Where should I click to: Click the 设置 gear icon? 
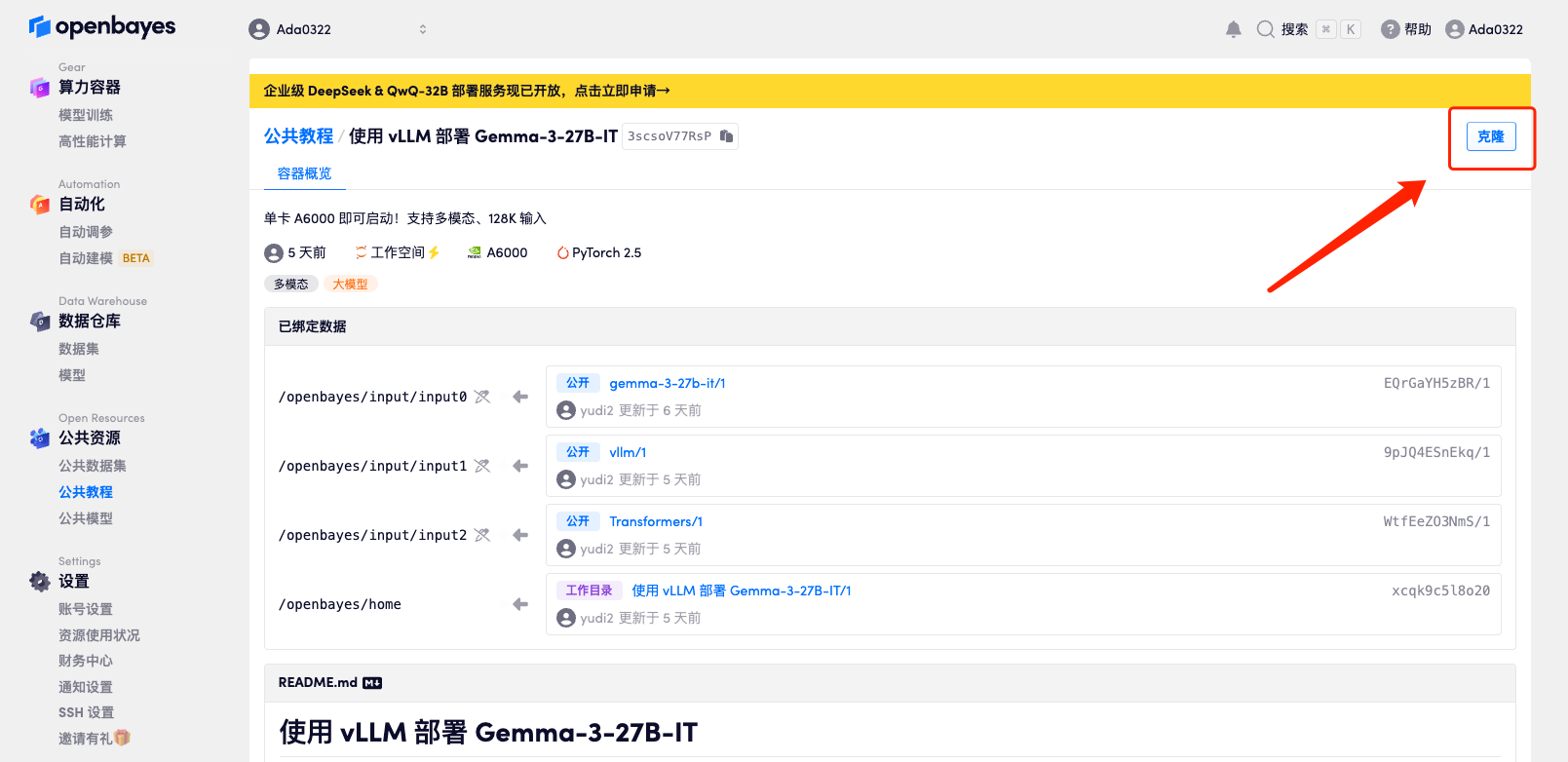pos(40,582)
